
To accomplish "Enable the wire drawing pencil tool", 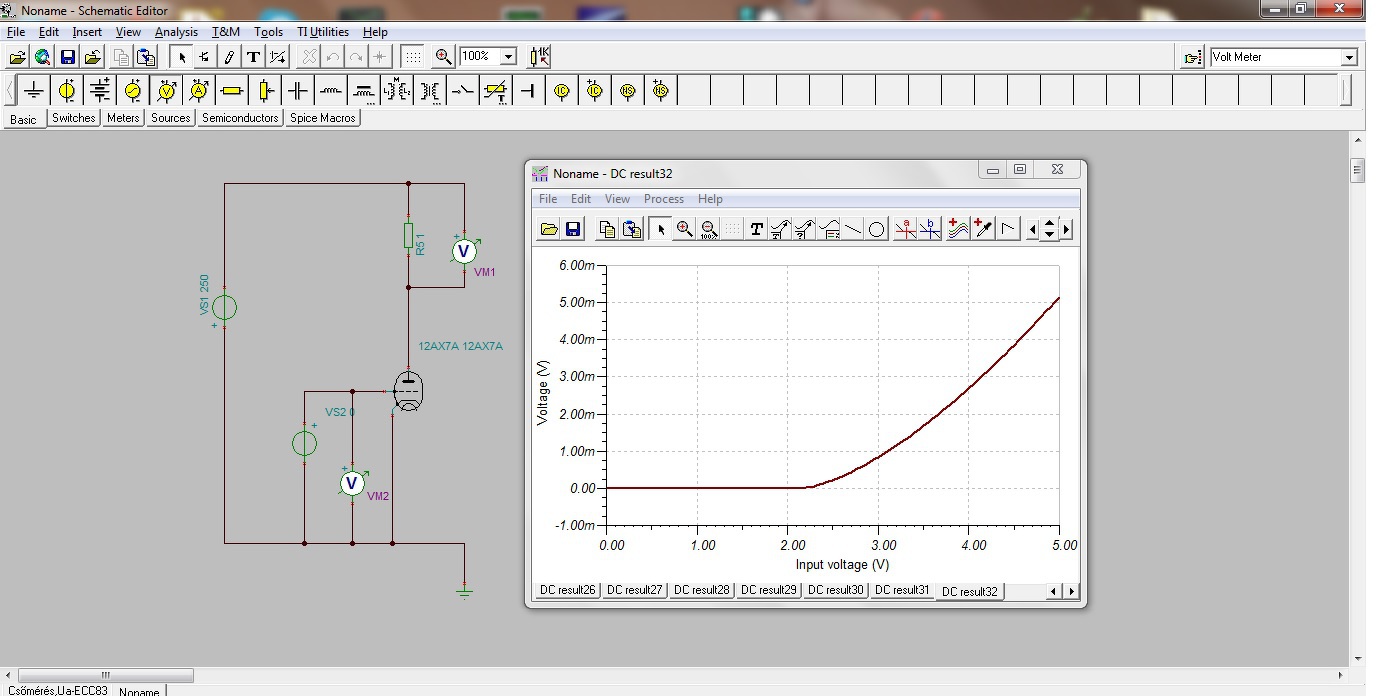I will coord(229,57).
